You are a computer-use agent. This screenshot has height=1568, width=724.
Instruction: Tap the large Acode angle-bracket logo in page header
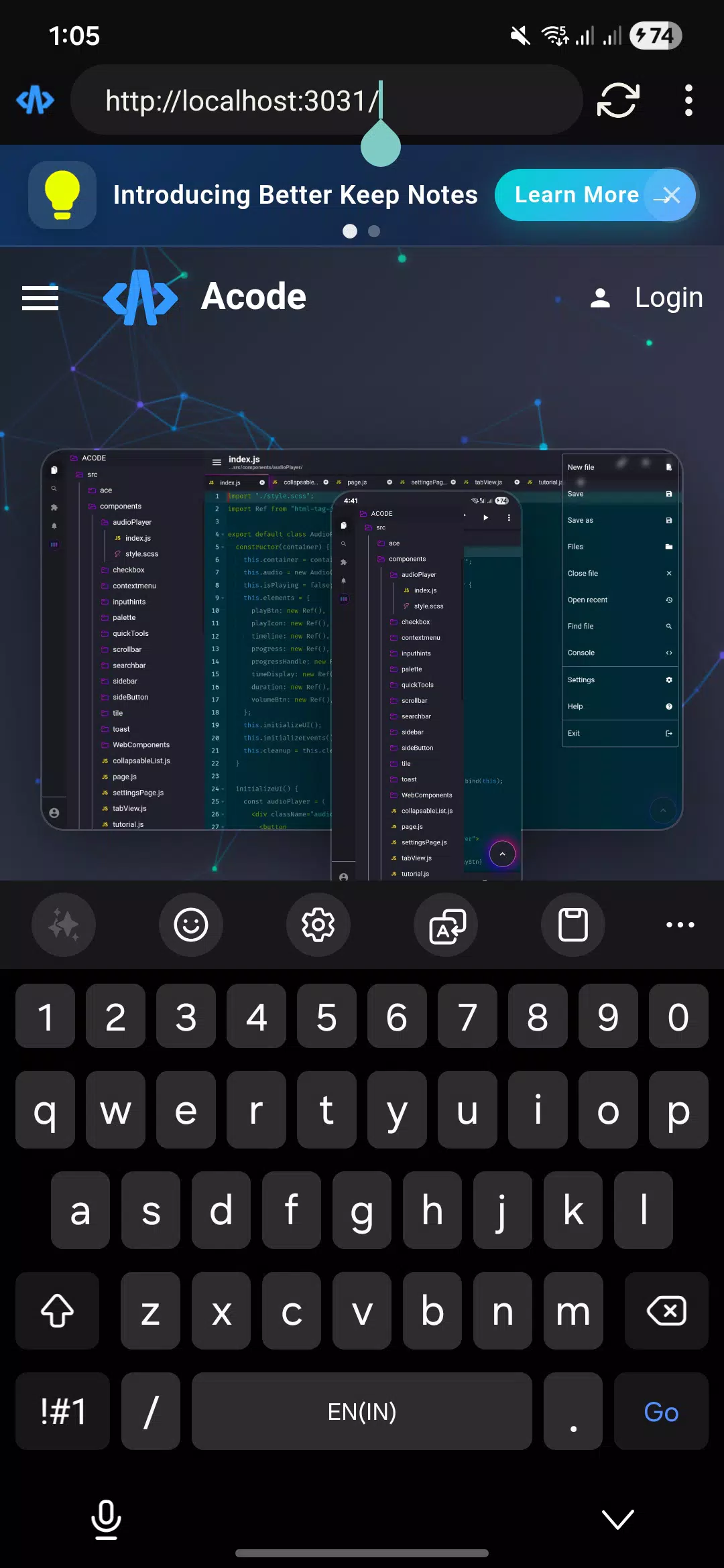click(141, 298)
